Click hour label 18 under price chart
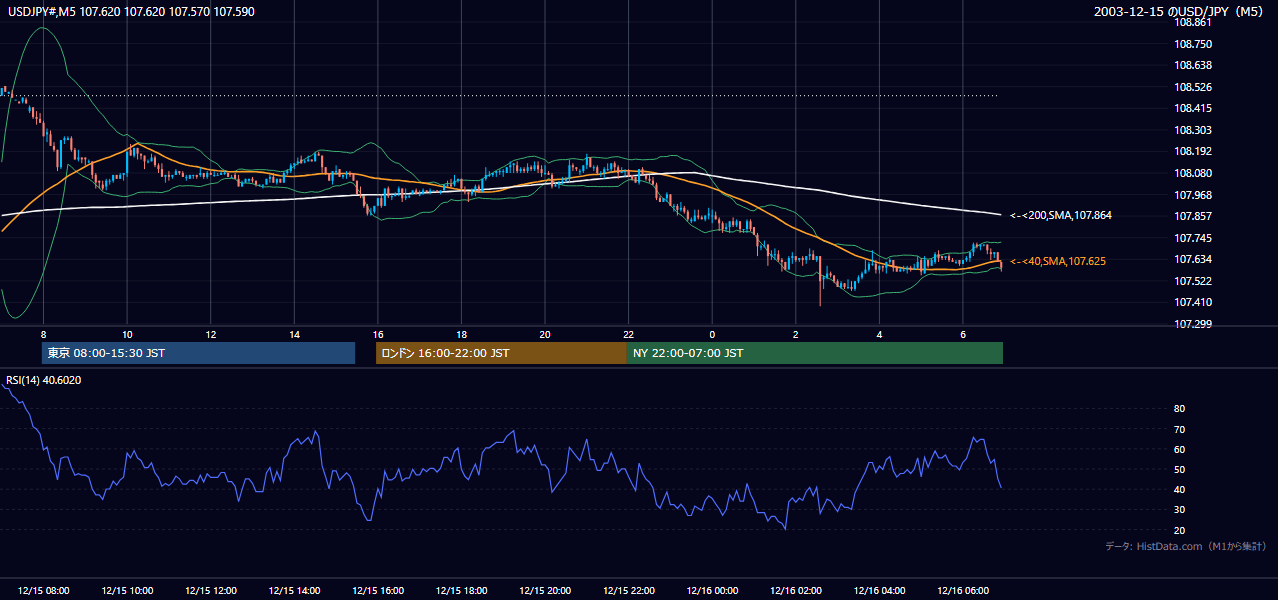Screen dimensions: 1278x600 point(461,333)
